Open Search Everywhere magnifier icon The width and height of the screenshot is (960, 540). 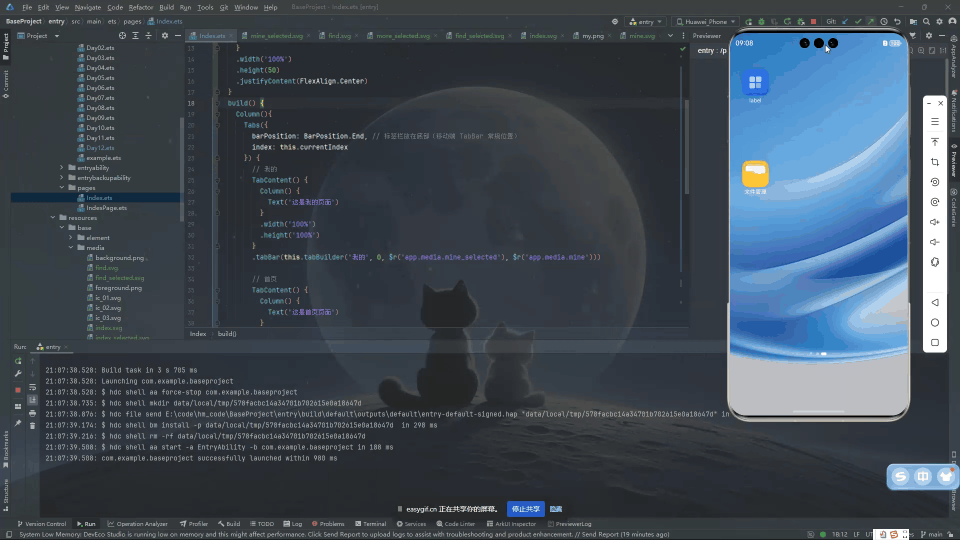926,21
